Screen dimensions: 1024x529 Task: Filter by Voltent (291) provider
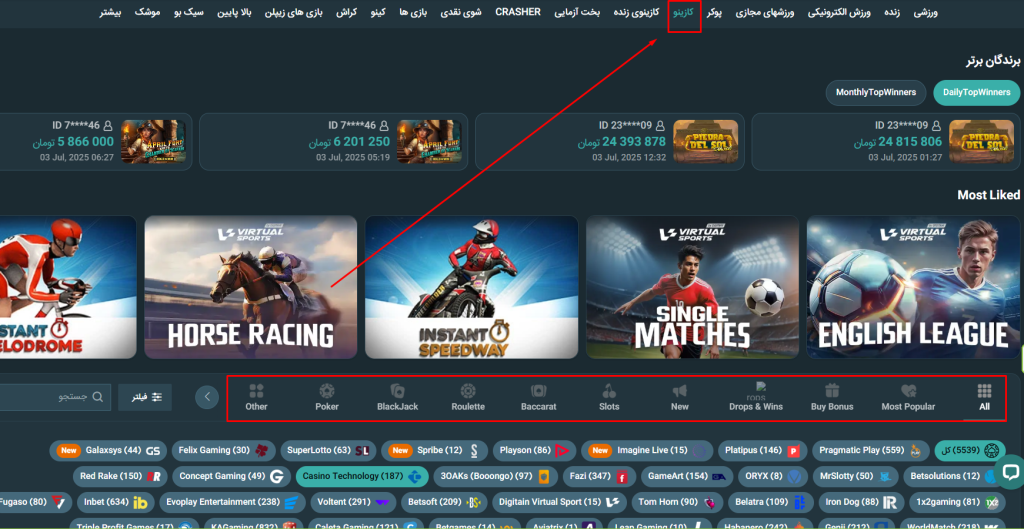[x=353, y=503]
